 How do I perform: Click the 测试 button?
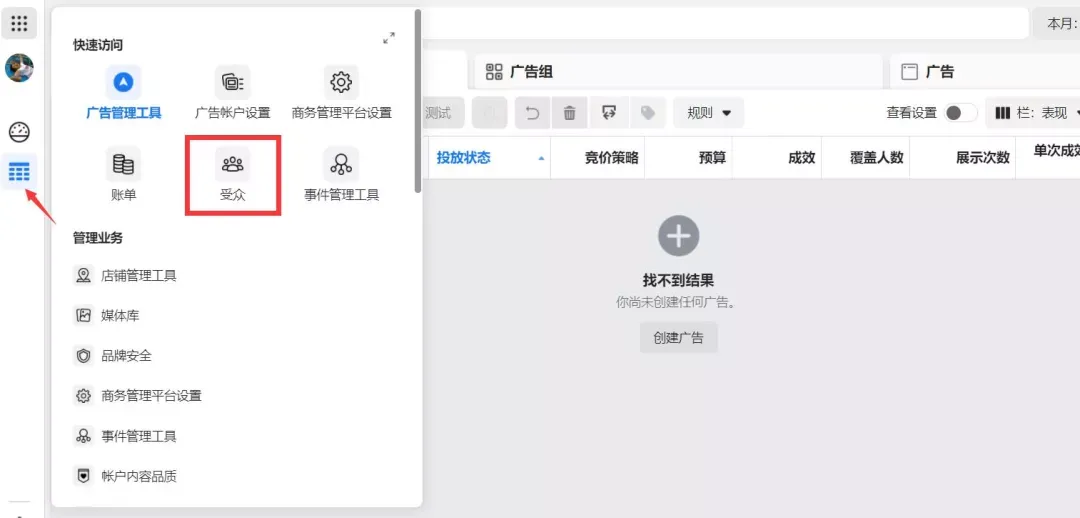(x=443, y=113)
